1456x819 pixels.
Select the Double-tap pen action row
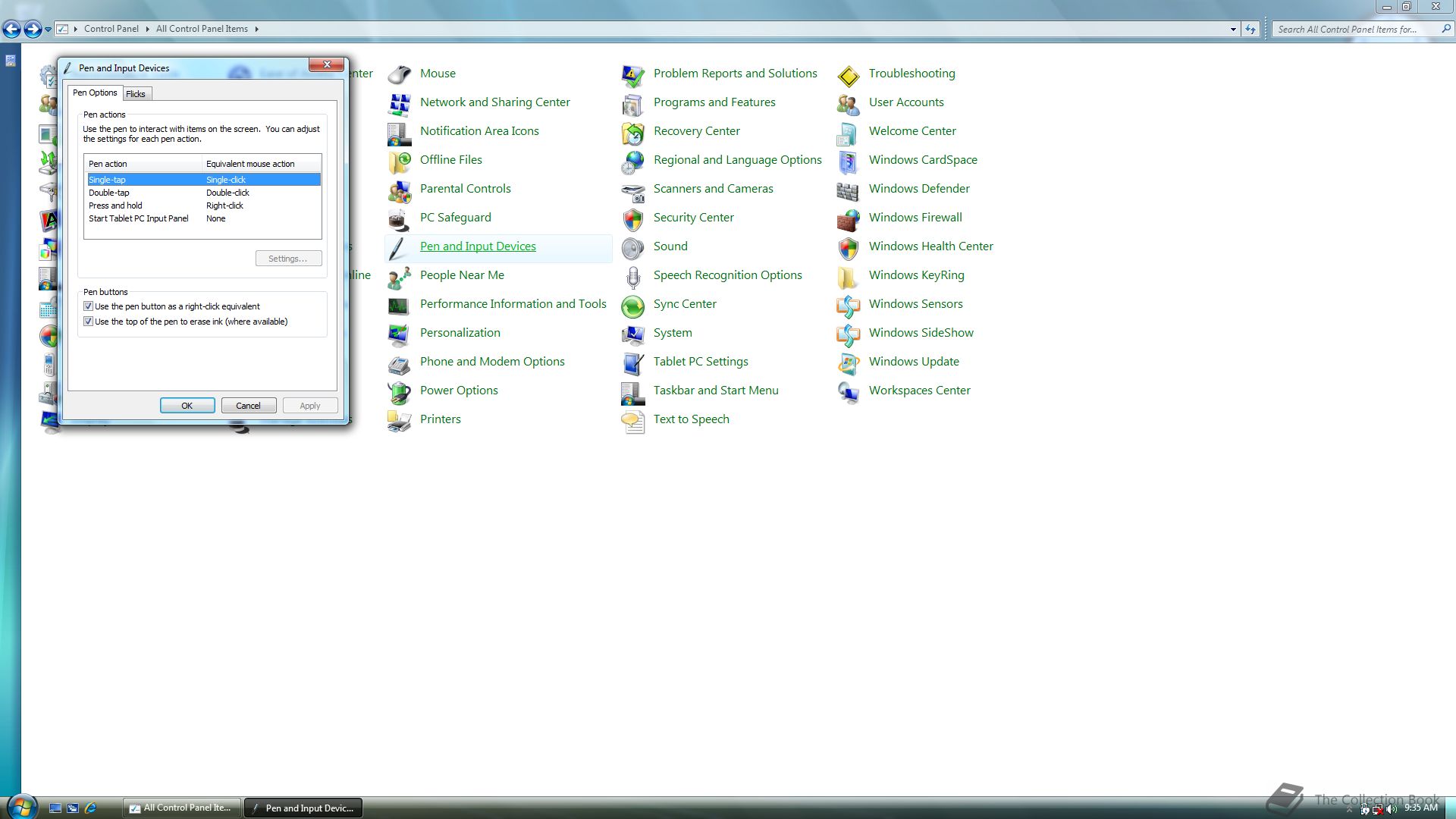coord(203,193)
